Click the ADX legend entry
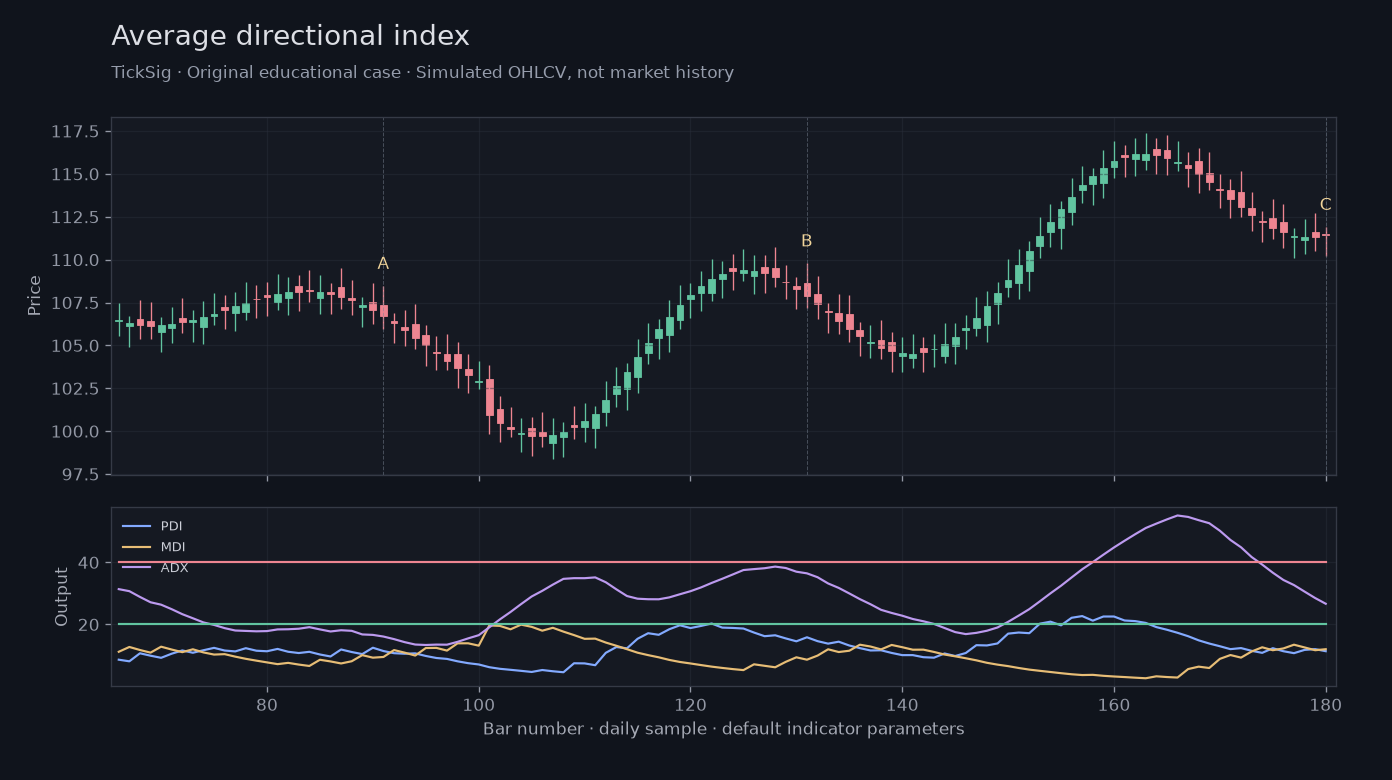 click(154, 568)
